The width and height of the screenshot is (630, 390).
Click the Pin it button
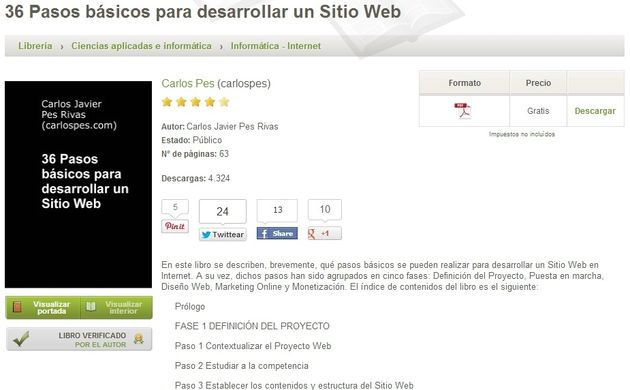coord(175,226)
